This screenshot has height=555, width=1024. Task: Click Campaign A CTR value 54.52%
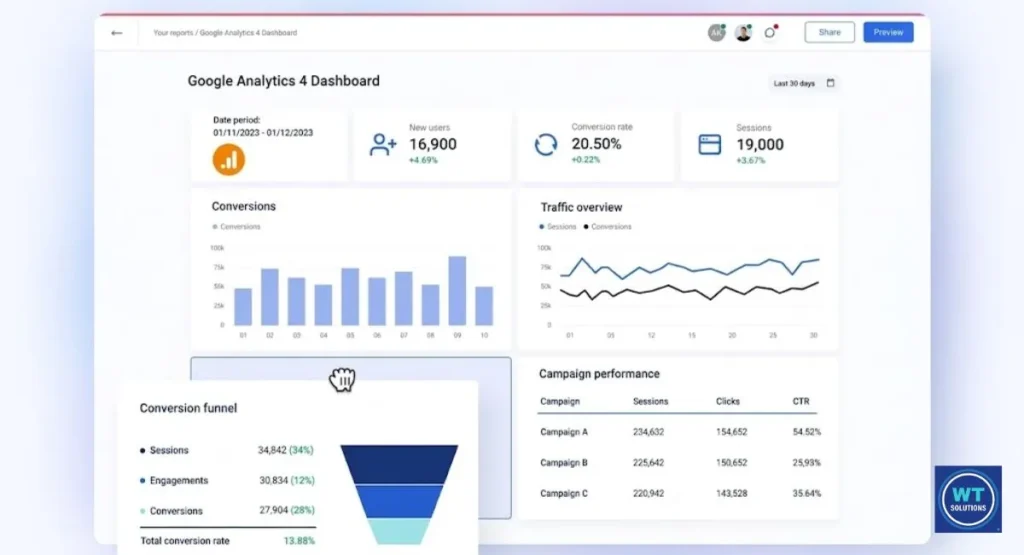tap(807, 432)
